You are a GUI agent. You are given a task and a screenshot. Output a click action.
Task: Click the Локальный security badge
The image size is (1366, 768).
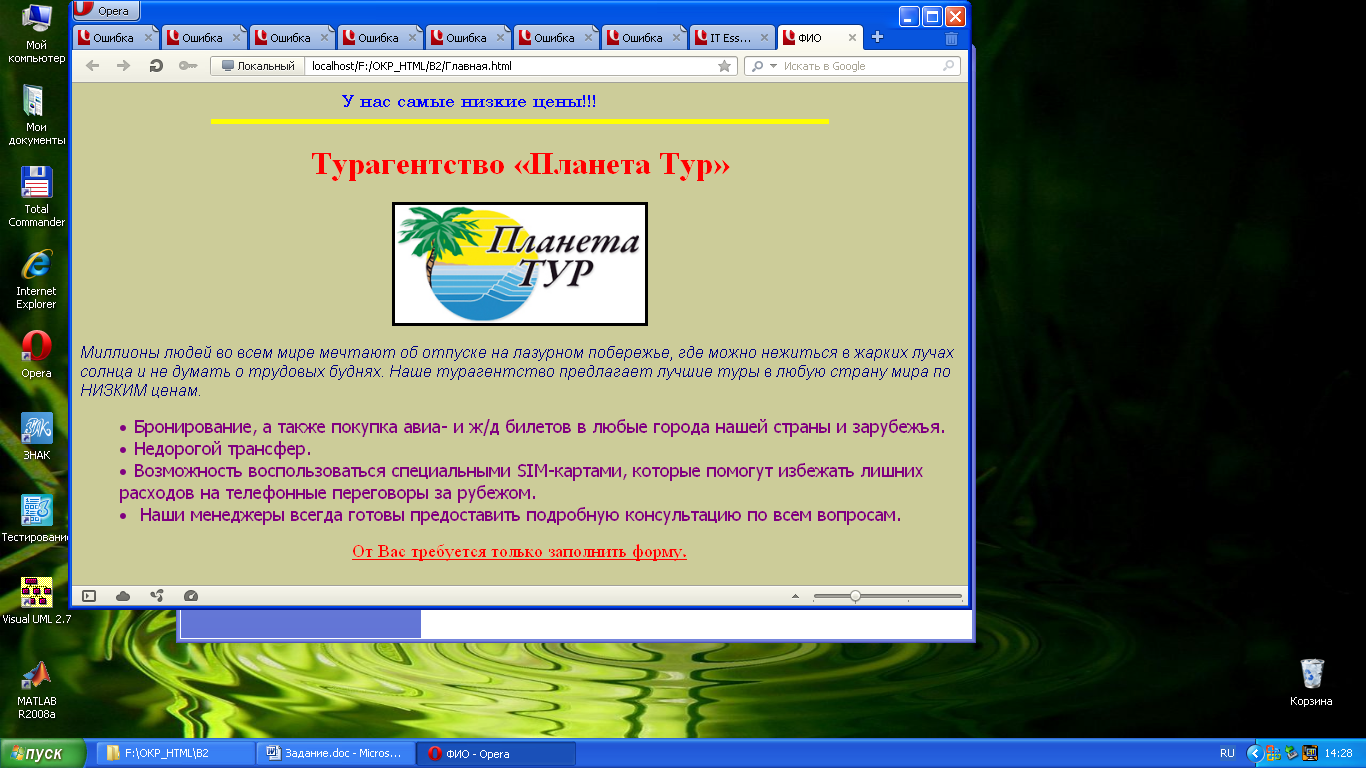point(258,66)
